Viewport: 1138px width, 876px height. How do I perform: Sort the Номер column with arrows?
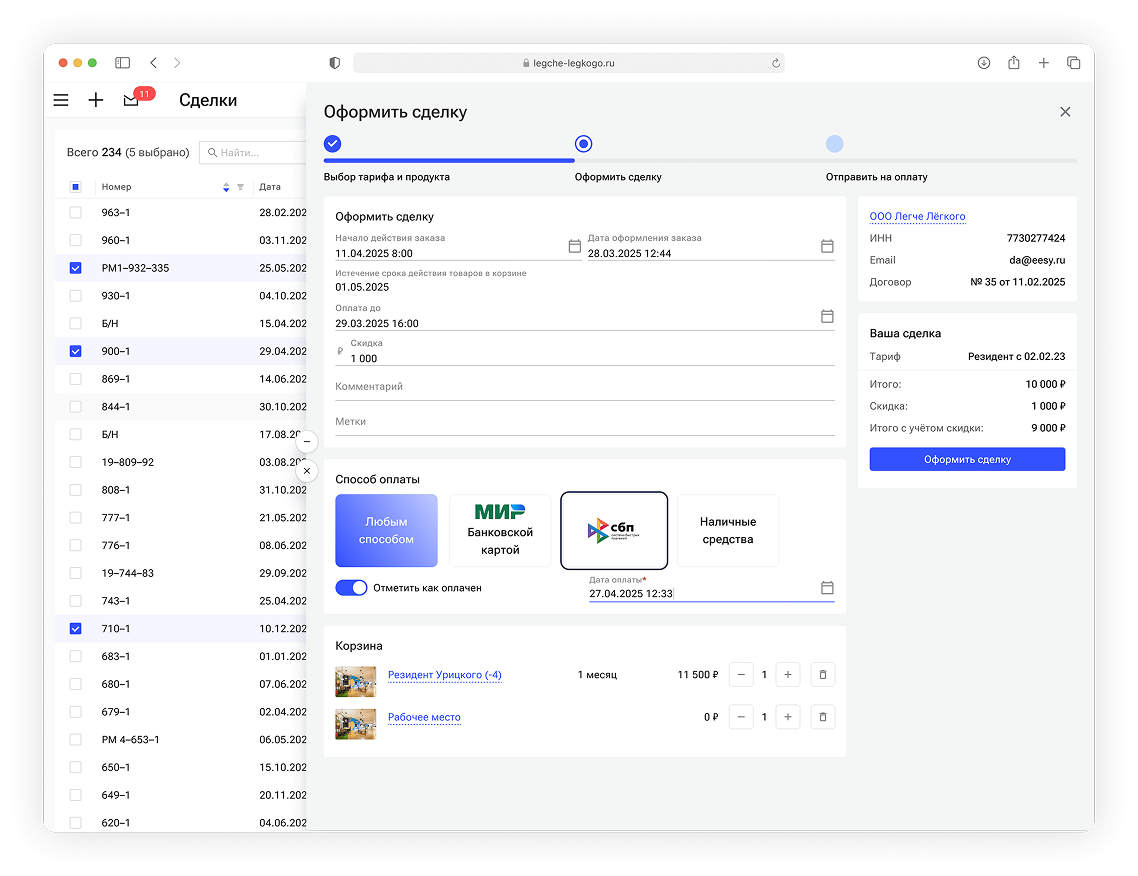226,187
